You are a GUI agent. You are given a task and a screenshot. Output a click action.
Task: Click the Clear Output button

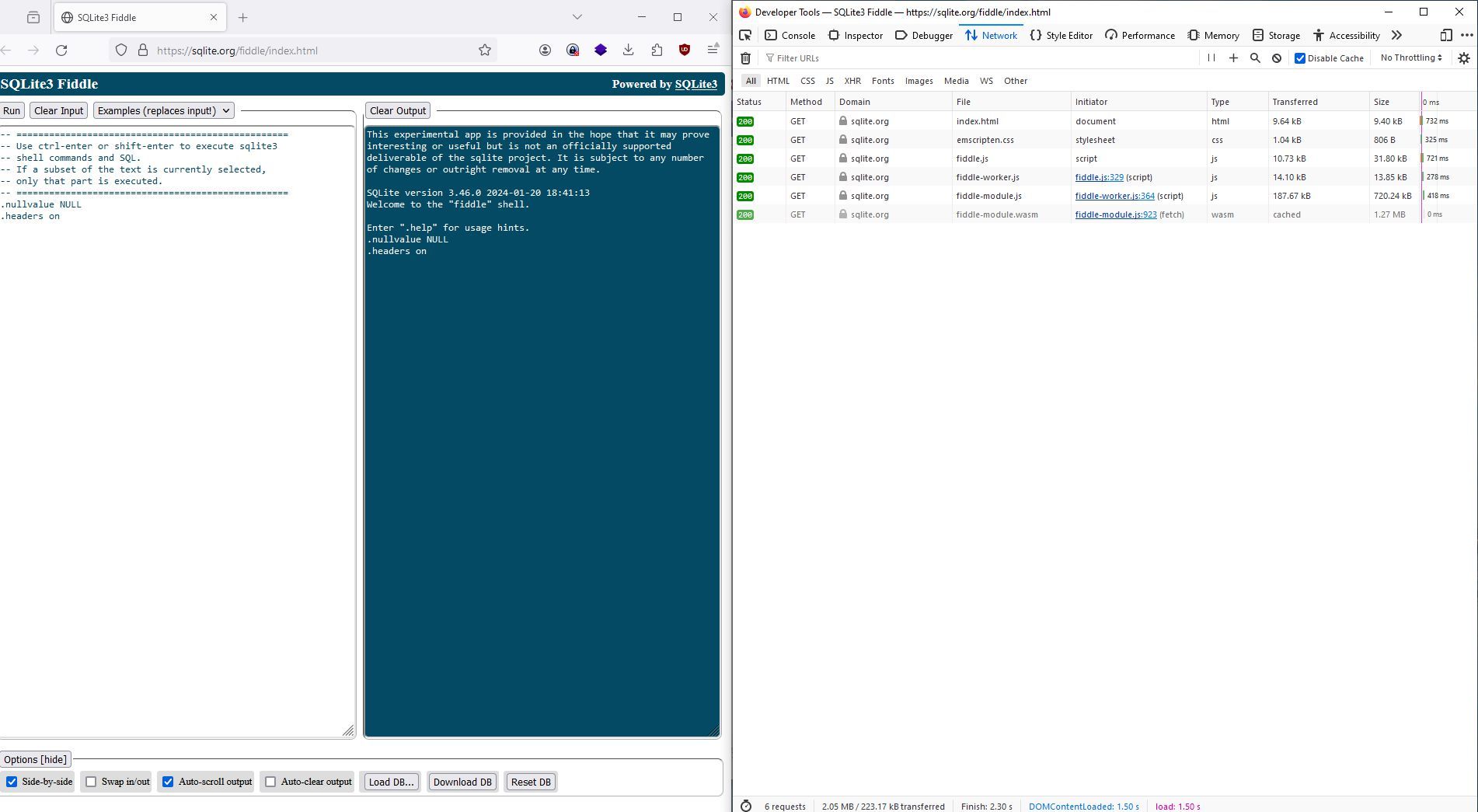point(398,110)
